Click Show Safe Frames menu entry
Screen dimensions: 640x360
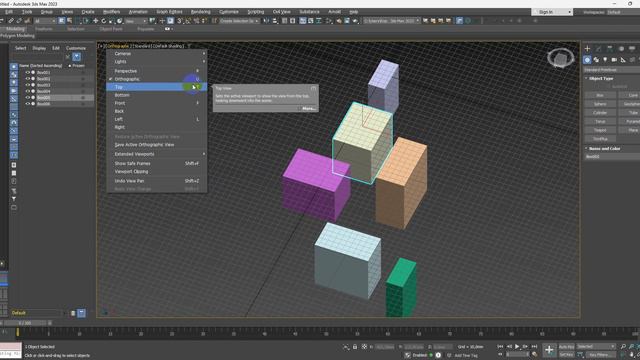(156, 163)
